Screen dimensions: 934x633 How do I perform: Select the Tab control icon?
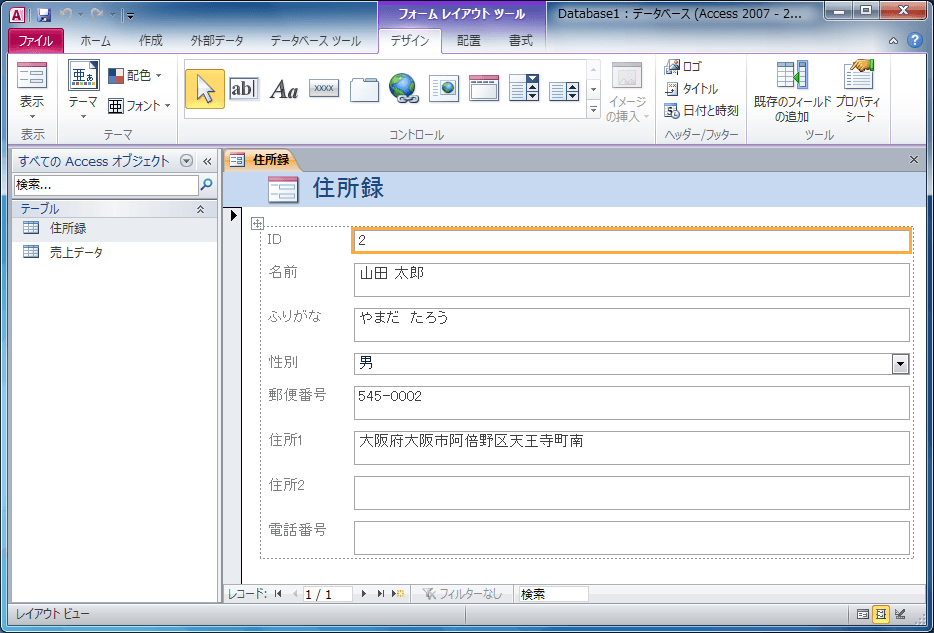tap(364, 89)
